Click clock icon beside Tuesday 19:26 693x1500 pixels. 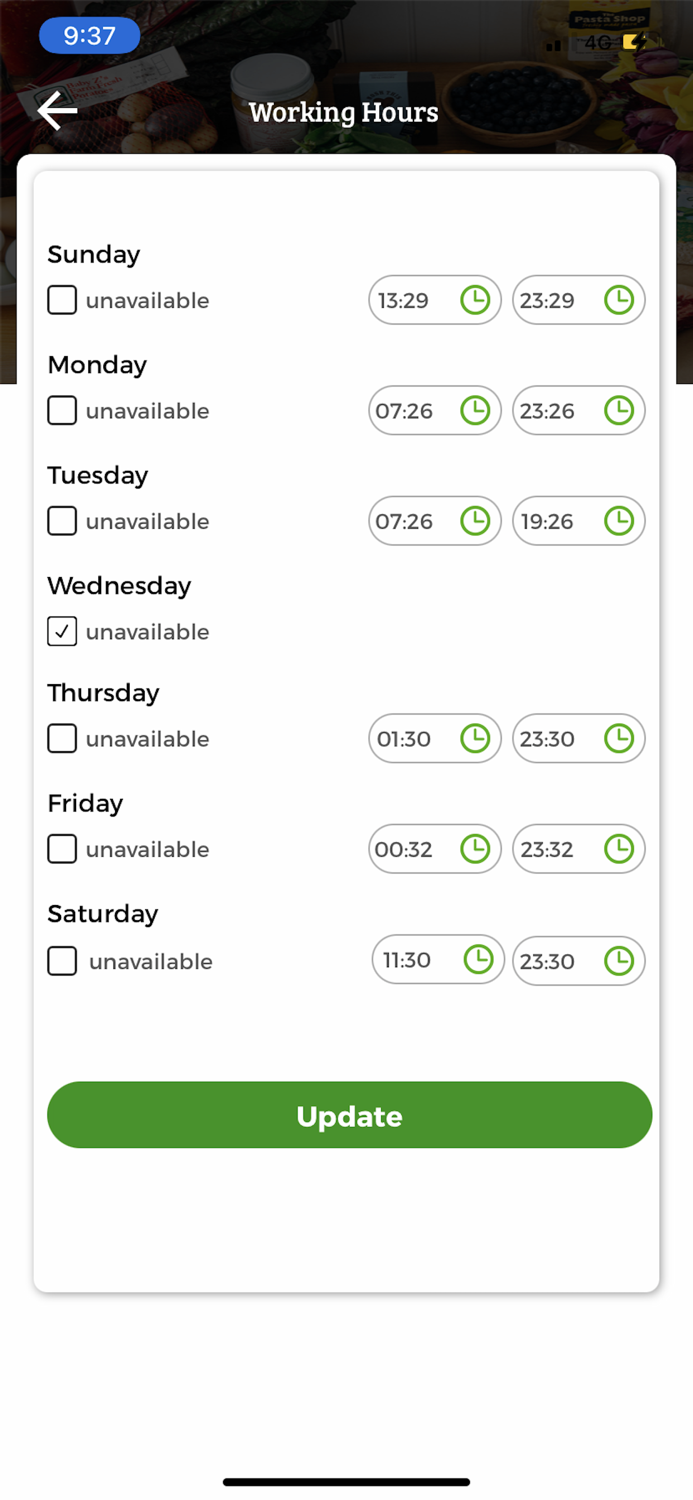(619, 520)
